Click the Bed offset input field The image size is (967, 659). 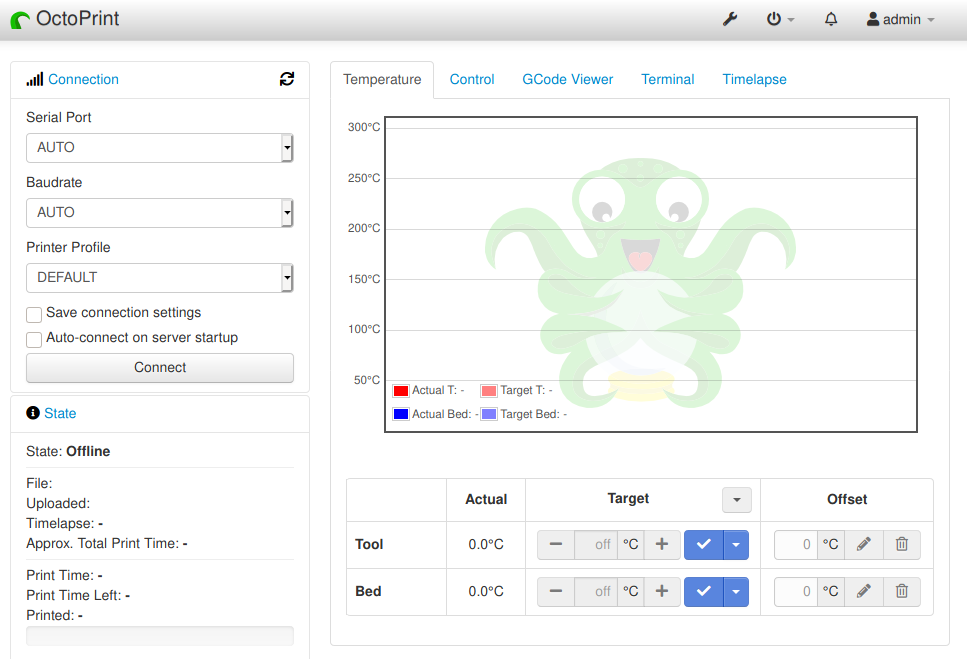[x=796, y=591]
